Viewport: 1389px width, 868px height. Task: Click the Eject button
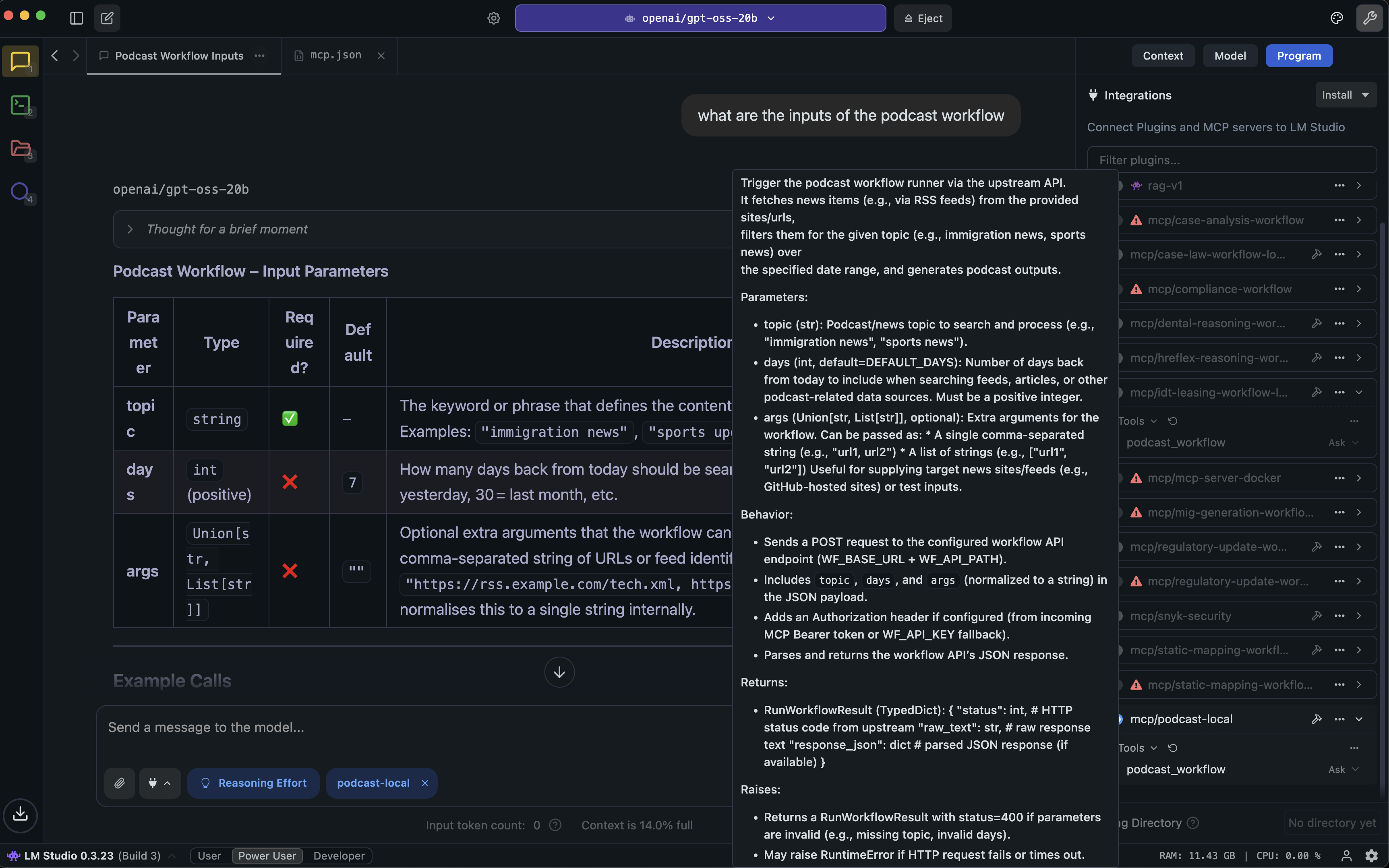[x=923, y=19]
